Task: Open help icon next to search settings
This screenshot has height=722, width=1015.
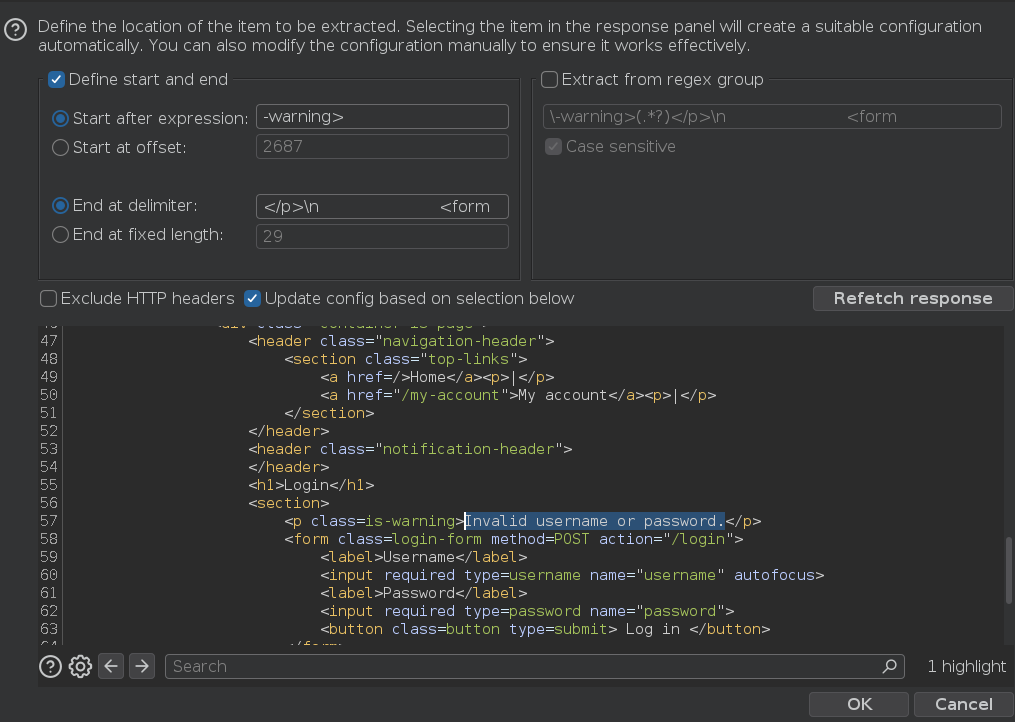Action: click(x=50, y=666)
